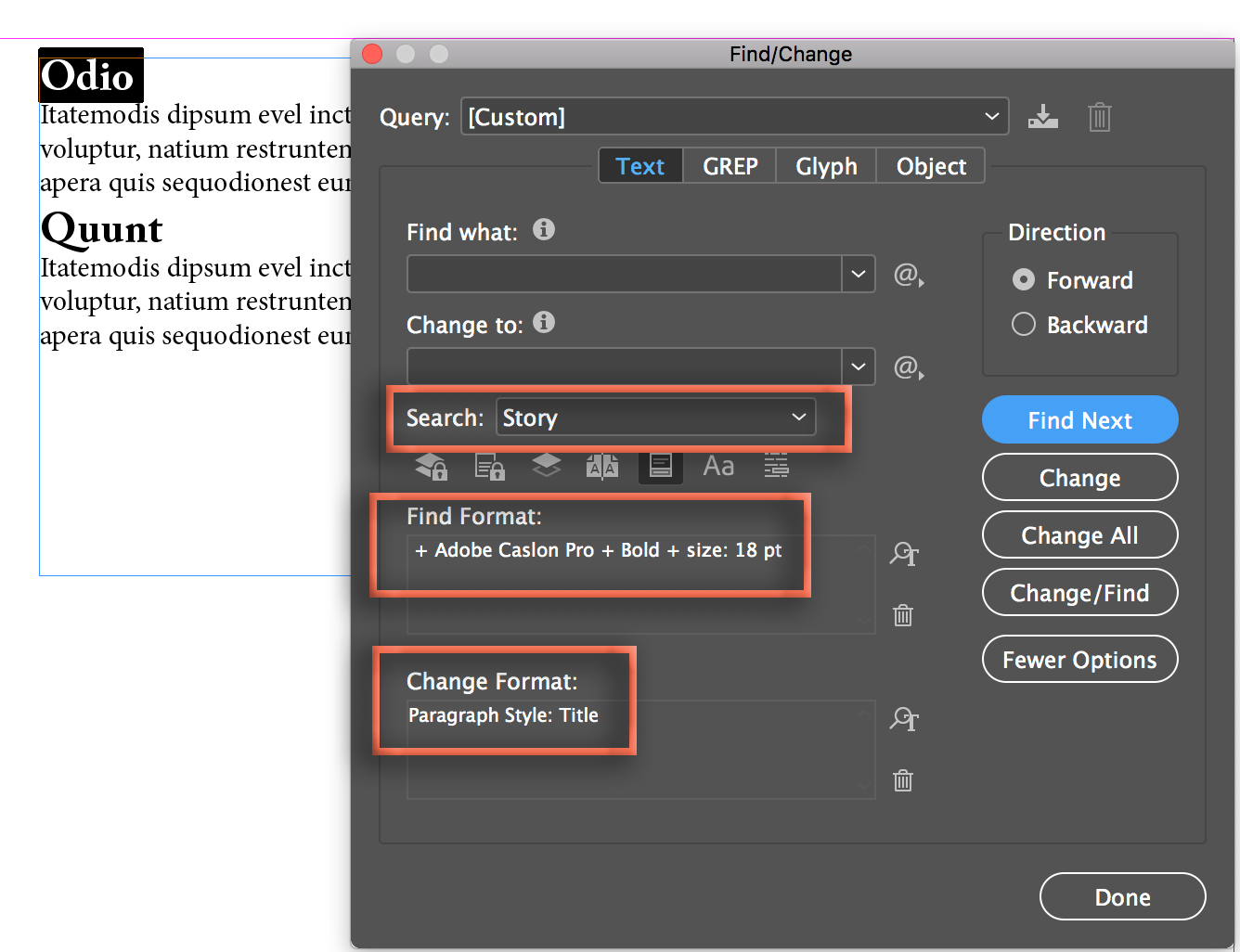Screen dimensions: 1240x952
Task: Toggle Include Hidden Layers icon
Action: 546,466
